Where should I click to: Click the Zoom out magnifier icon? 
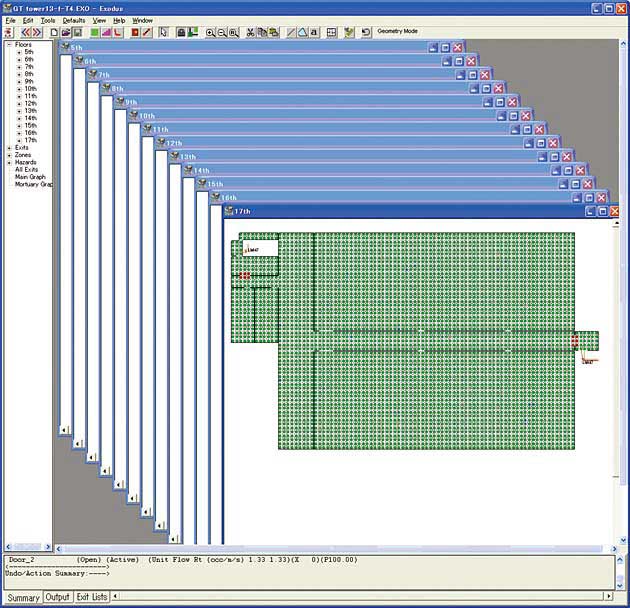[x=222, y=33]
